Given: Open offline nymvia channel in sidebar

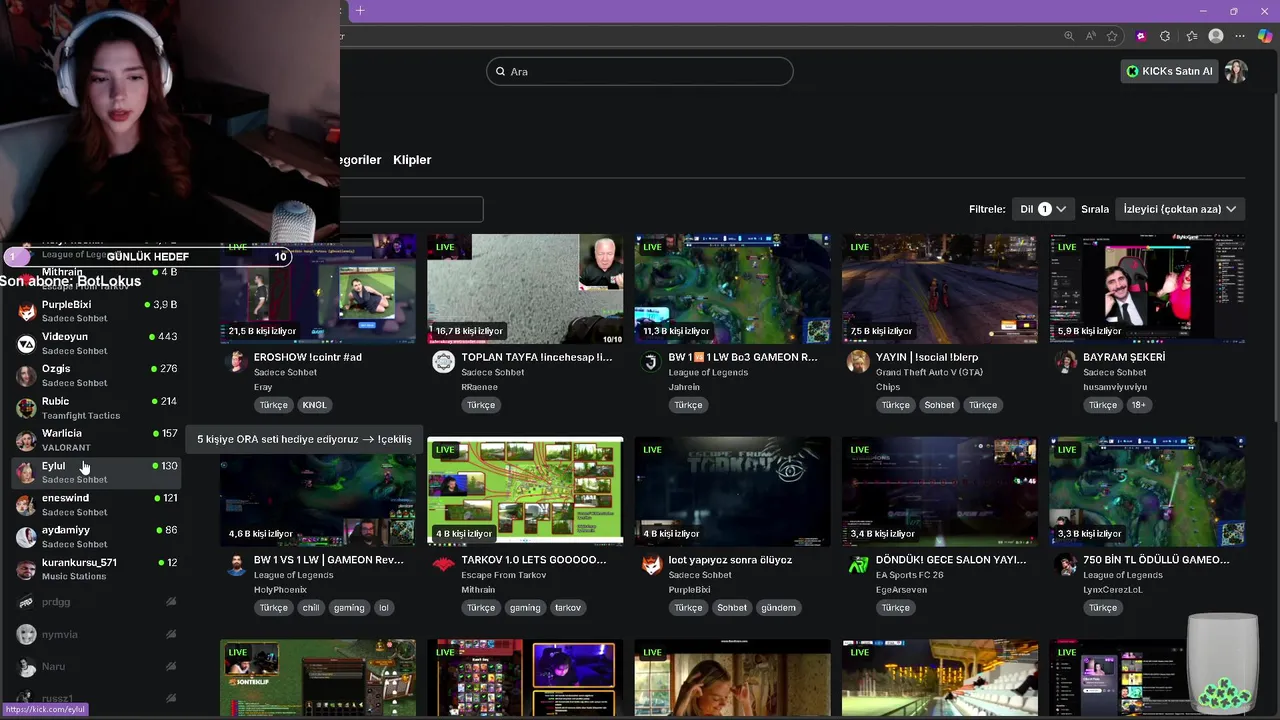Looking at the screenshot, I should pos(97,634).
